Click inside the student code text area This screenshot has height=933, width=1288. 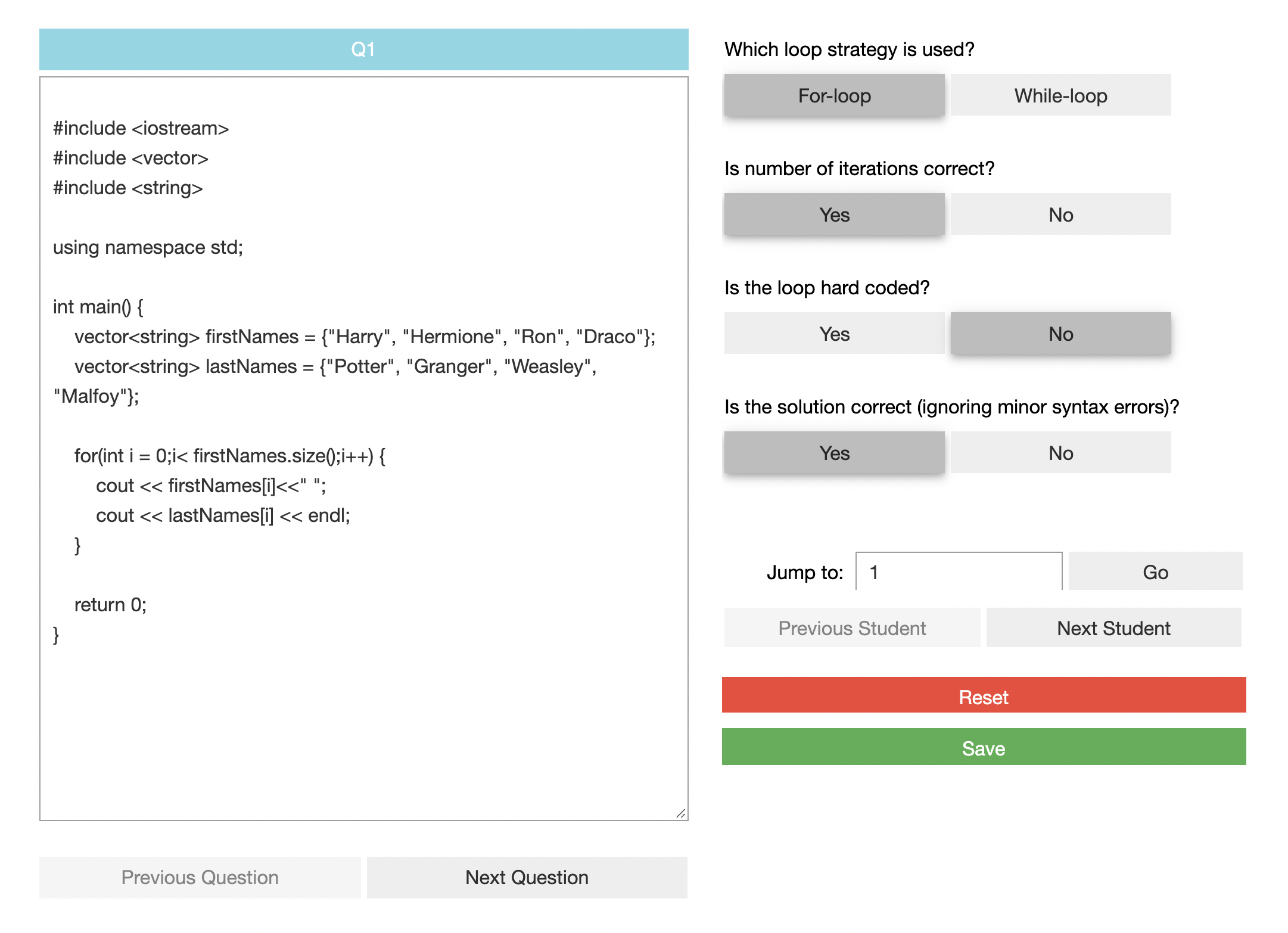[x=363, y=715]
